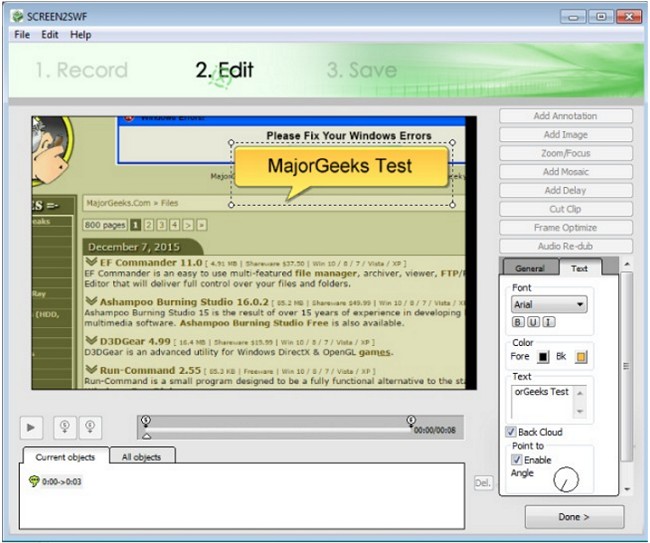Click the 00:00/00:08 time readout

(435, 430)
